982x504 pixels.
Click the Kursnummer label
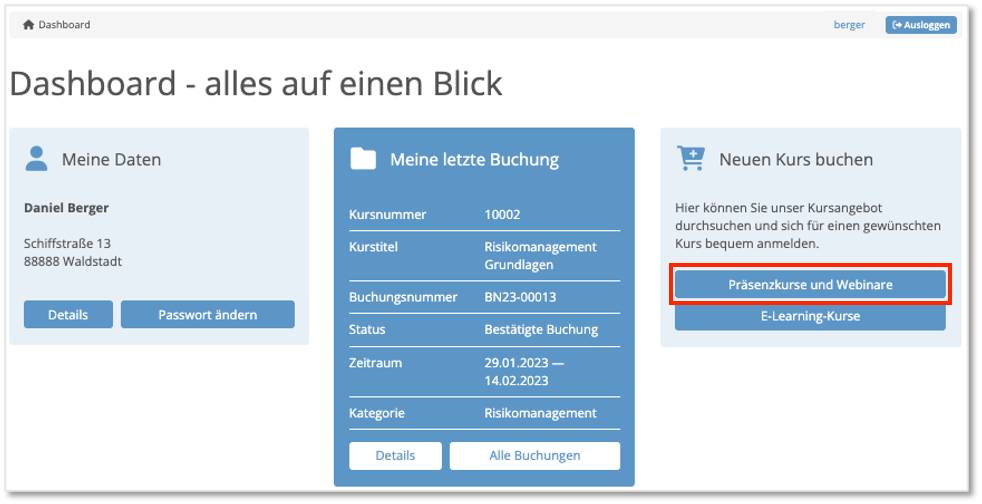coord(387,215)
